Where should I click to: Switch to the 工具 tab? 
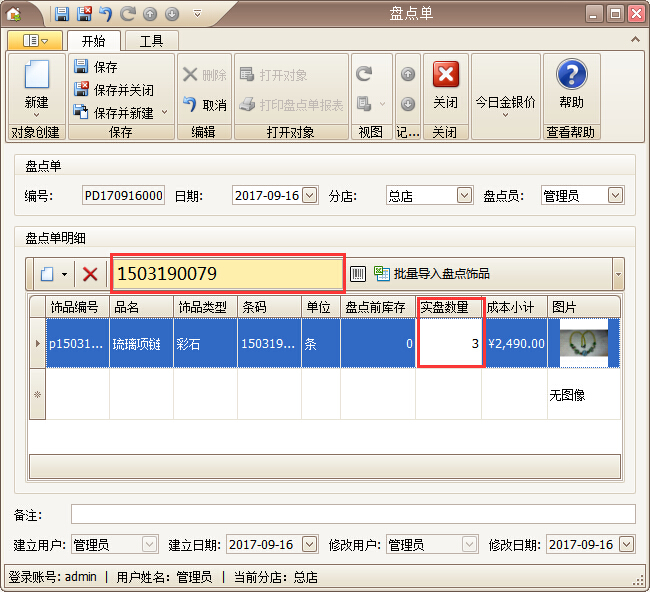(152, 41)
